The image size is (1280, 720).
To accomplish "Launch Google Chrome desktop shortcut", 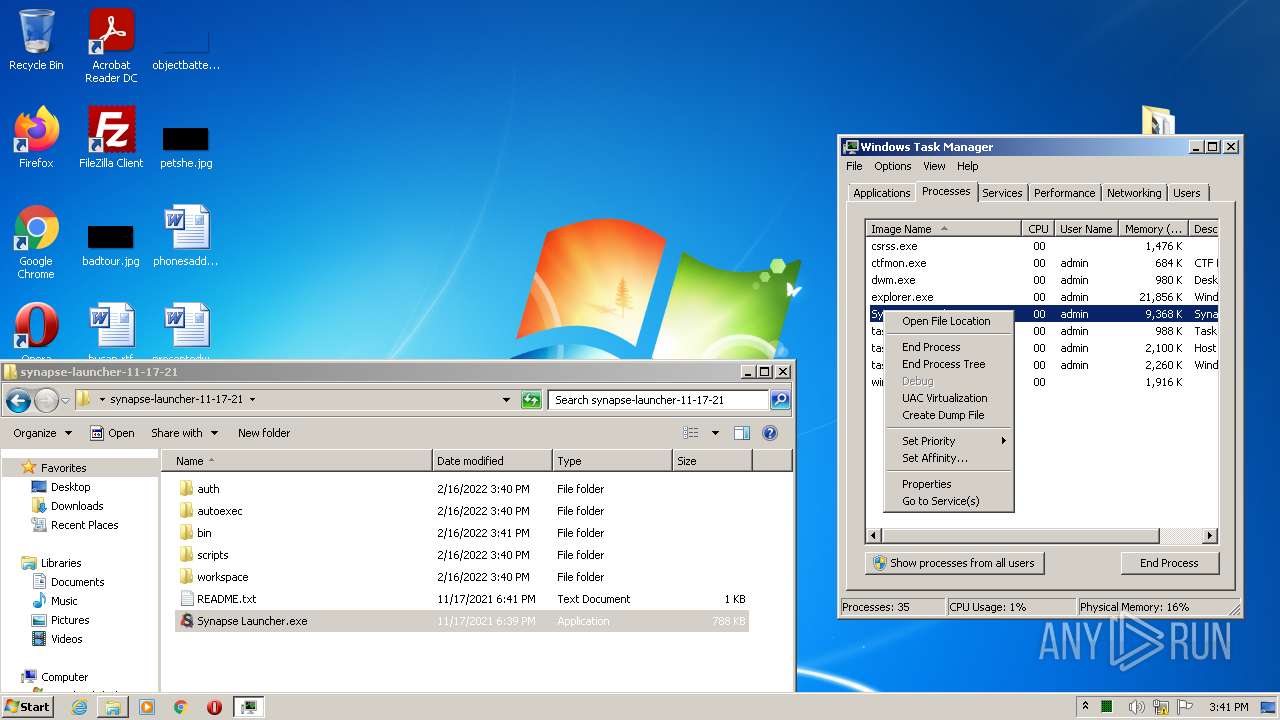I will (36, 242).
